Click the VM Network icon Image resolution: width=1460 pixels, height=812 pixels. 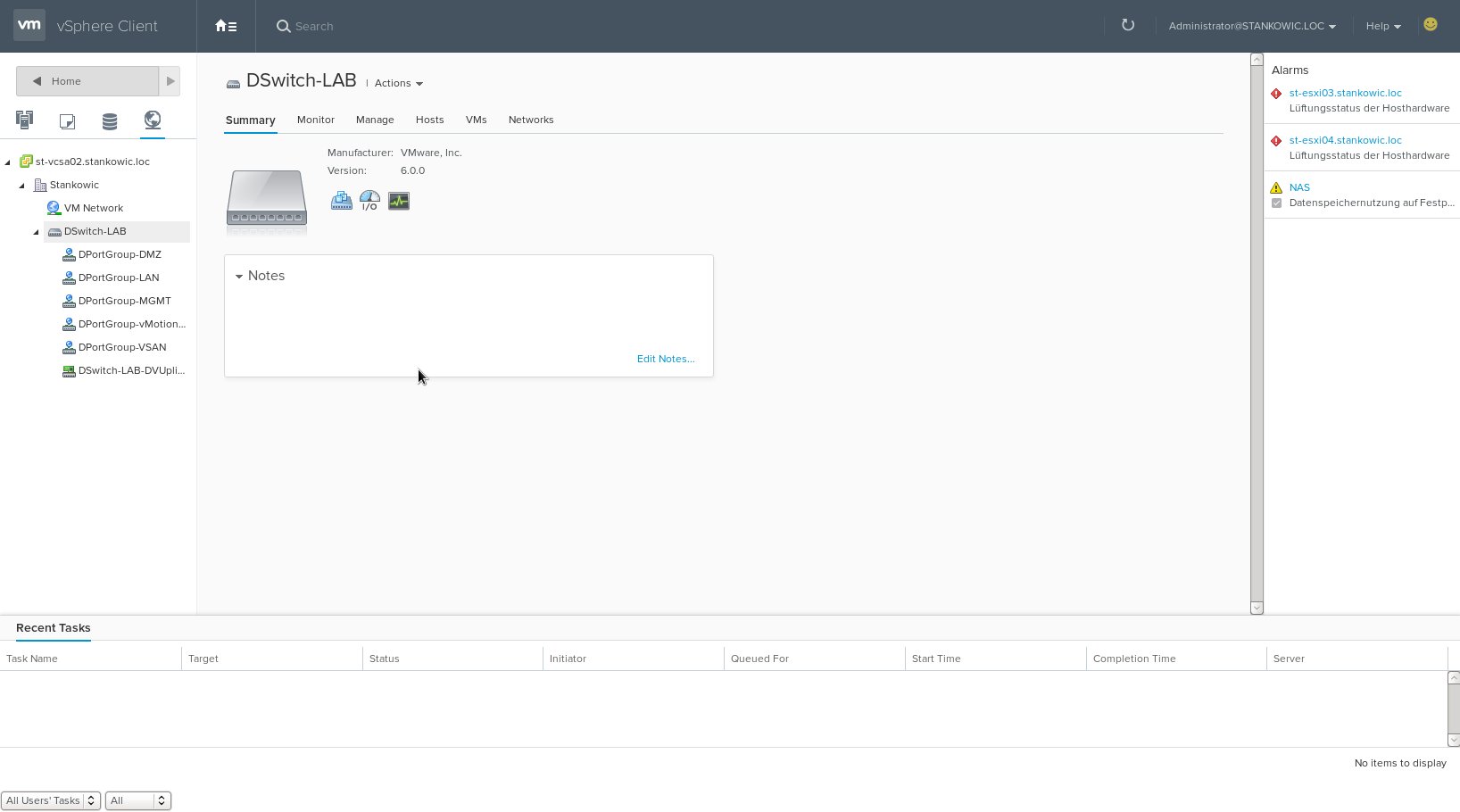pyautogui.click(x=54, y=208)
